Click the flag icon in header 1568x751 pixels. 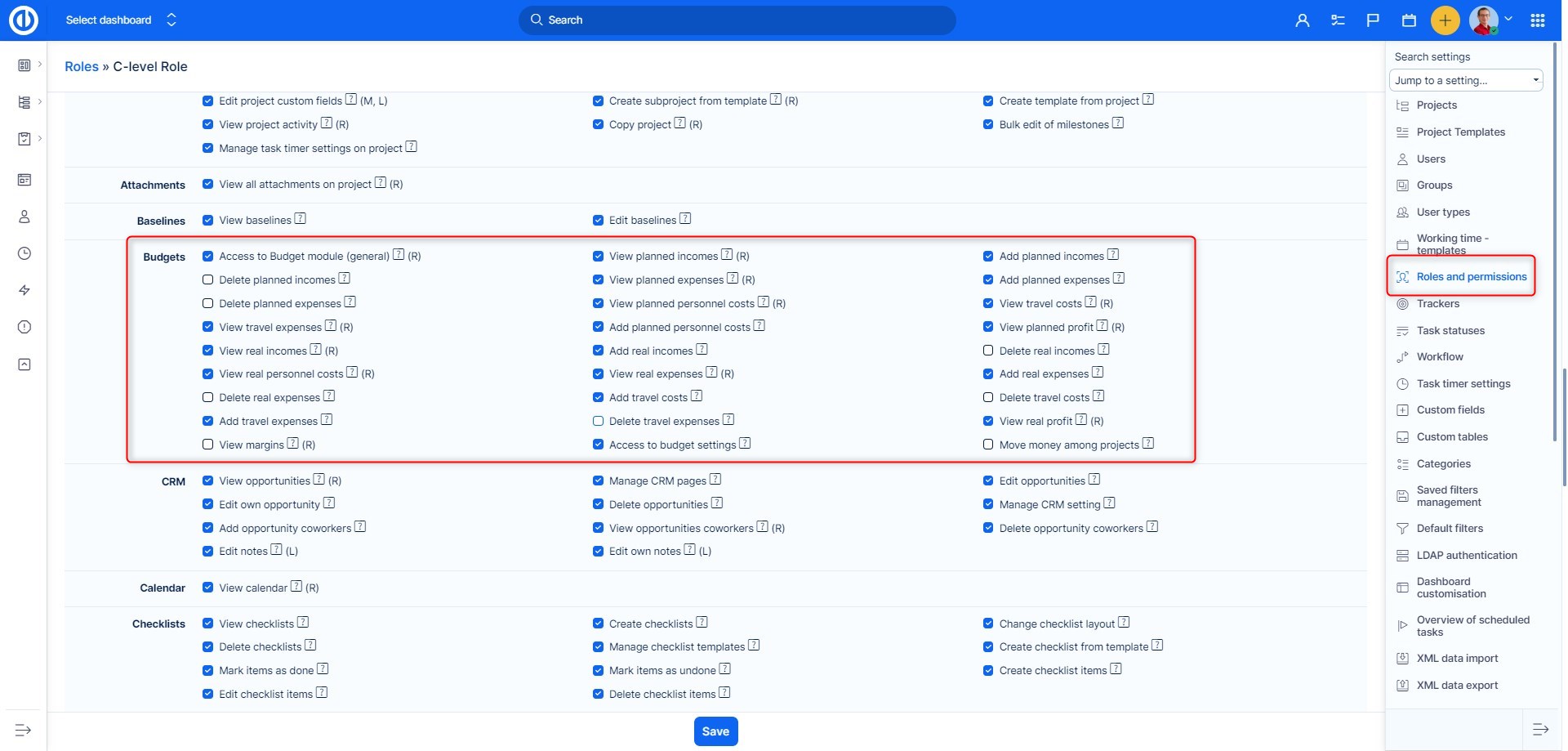tap(1373, 20)
